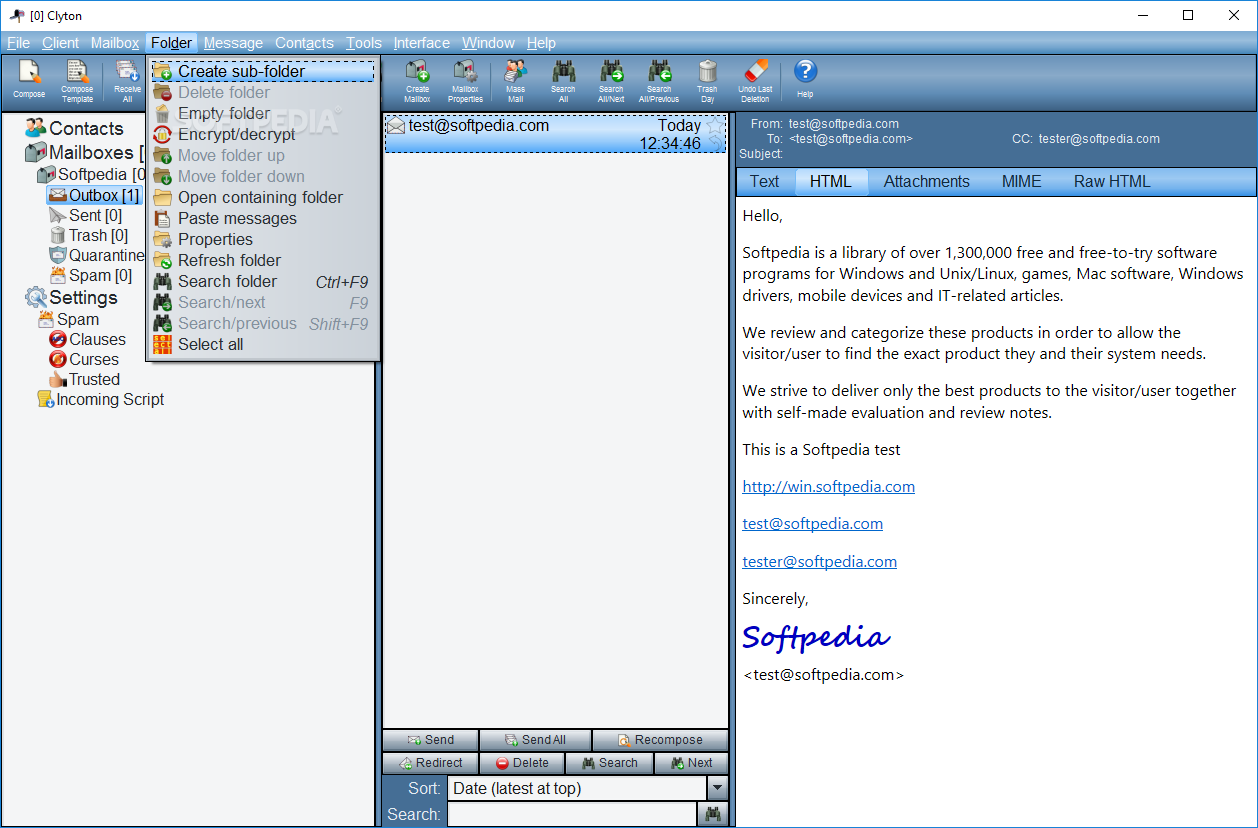Viewport: 1258px width, 828px height.
Task: Open Help from the toolbar
Action: (805, 78)
